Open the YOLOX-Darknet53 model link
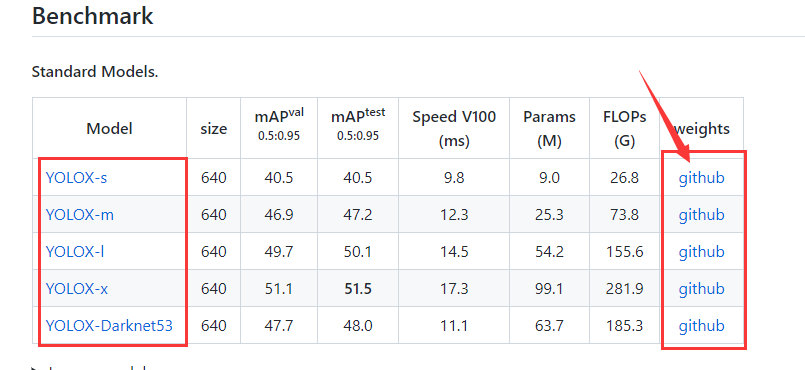Image resolution: width=805 pixels, height=370 pixels. 109,325
